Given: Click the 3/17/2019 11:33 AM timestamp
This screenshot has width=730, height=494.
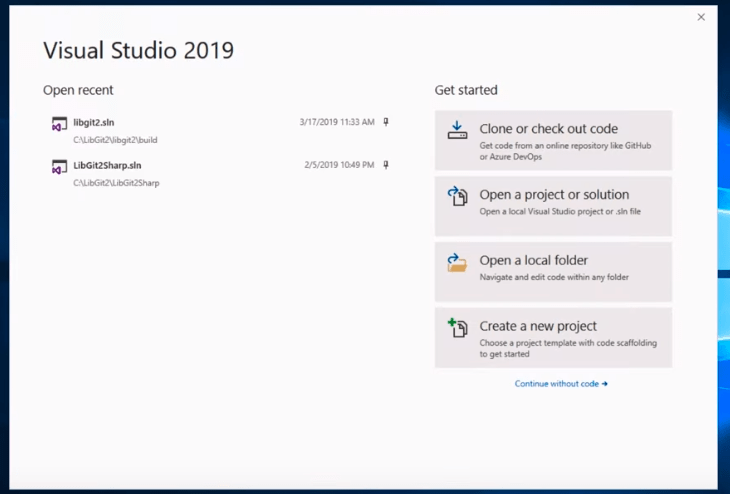Looking at the screenshot, I should tap(337, 122).
